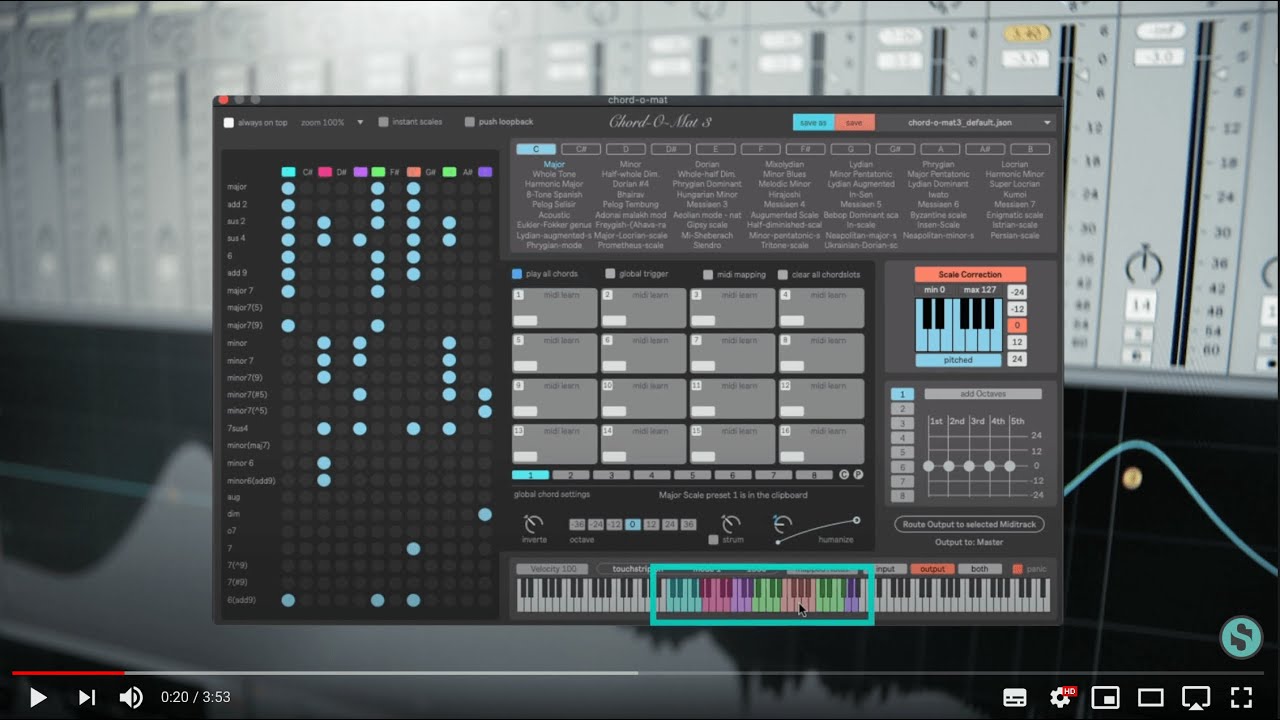Image resolution: width=1280 pixels, height=720 pixels.
Task: Click the Scale Correction button
Action: (970, 275)
